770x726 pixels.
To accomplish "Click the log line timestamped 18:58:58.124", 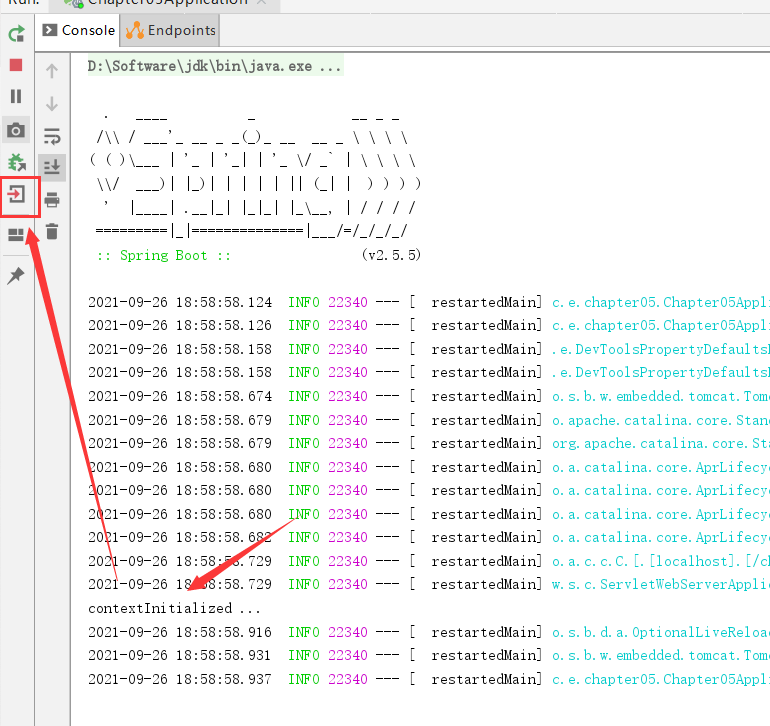I will [429, 302].
